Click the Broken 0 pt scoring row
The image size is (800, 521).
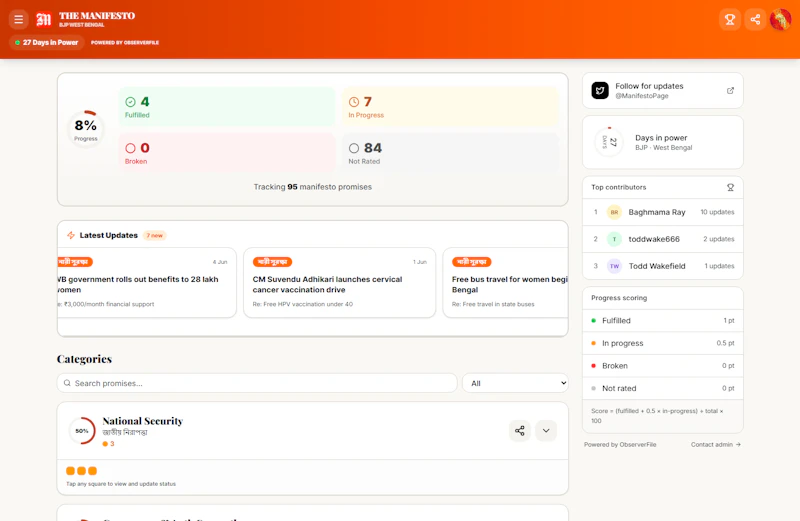click(x=663, y=365)
